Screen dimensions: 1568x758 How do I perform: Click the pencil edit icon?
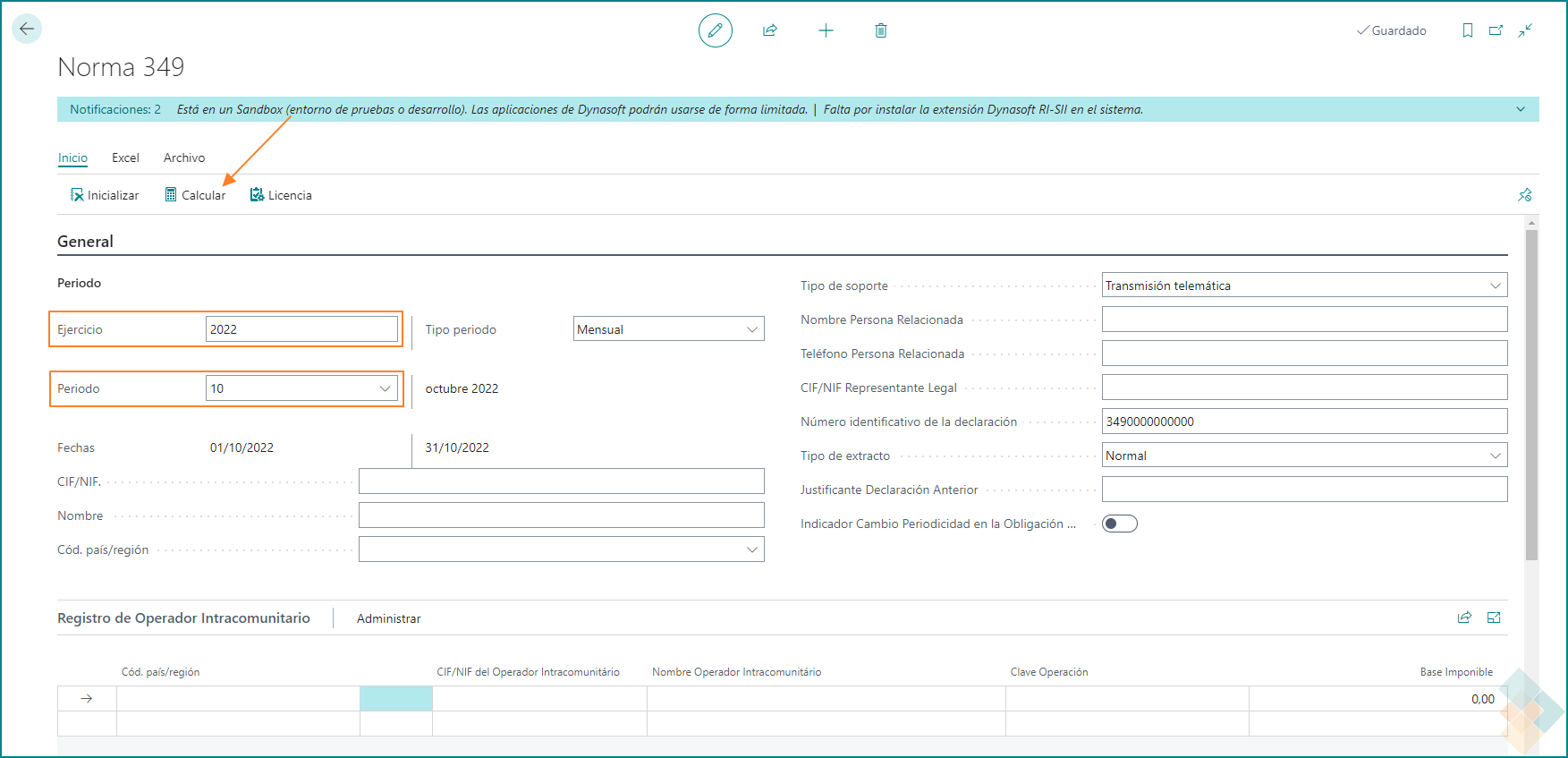click(716, 30)
